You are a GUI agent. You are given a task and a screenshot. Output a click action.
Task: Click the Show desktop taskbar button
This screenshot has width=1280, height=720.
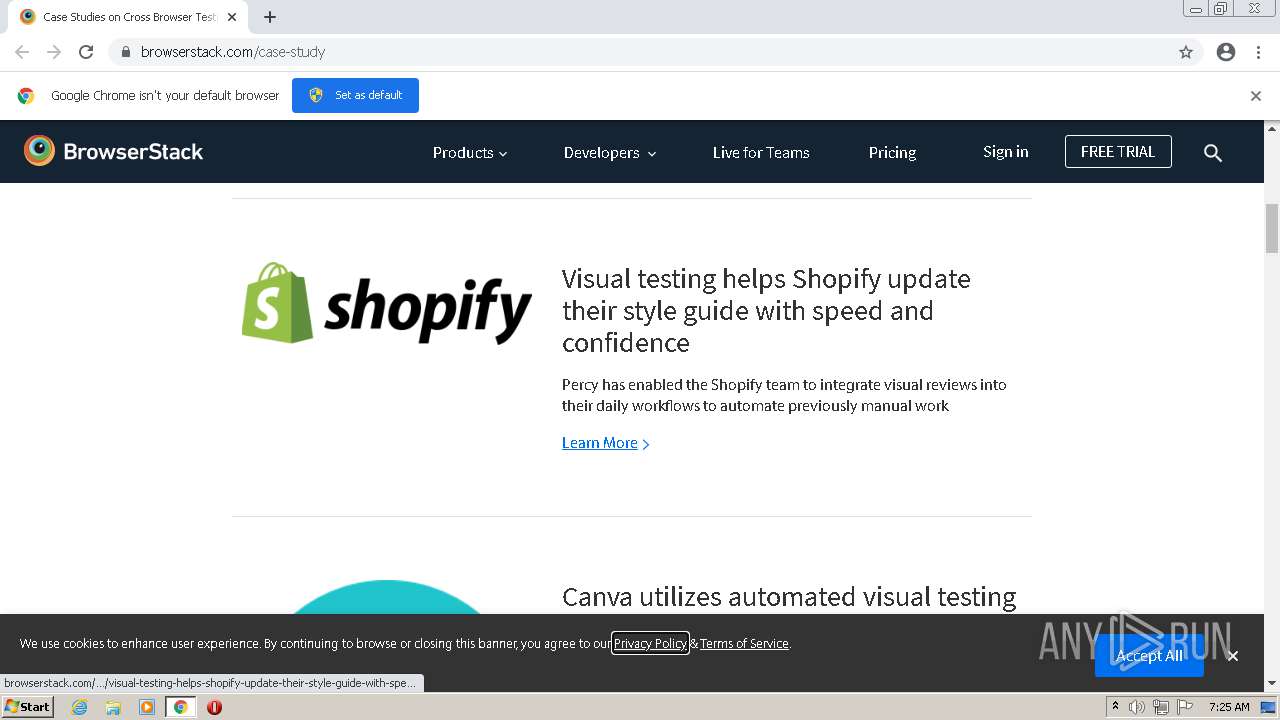tap(1269, 707)
